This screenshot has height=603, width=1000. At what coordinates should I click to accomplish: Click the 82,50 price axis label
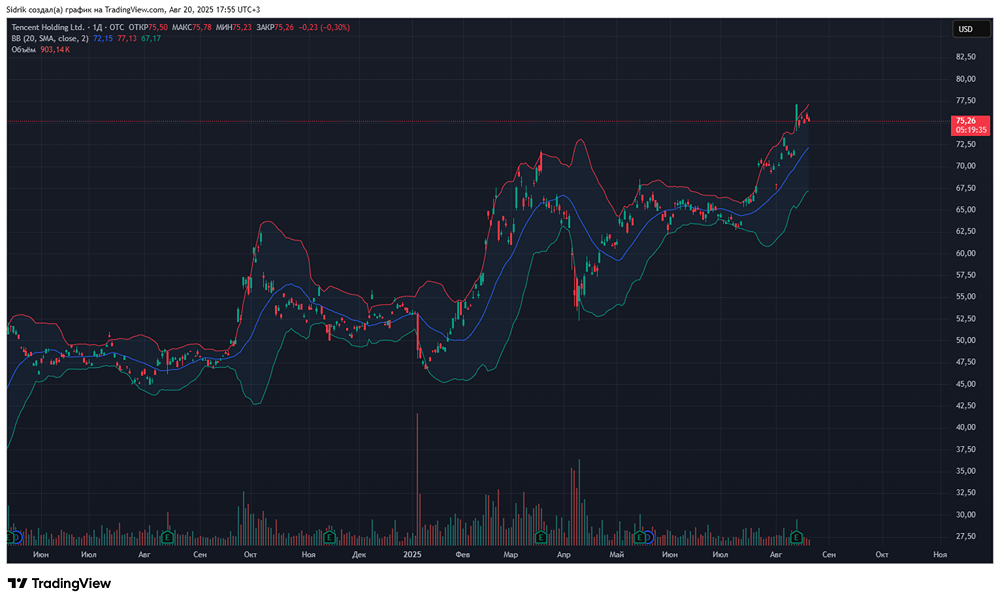click(966, 57)
